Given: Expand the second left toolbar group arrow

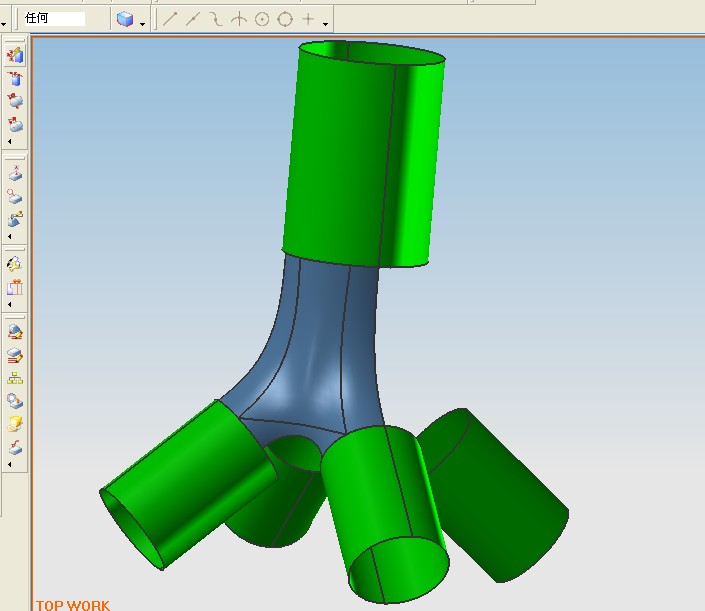Looking at the screenshot, I should 9,236.
